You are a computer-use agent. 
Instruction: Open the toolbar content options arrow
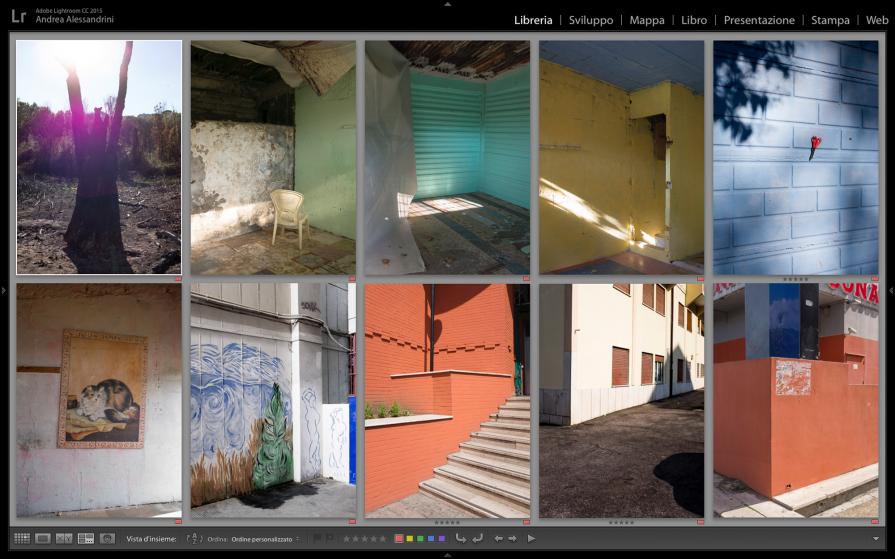[876, 538]
